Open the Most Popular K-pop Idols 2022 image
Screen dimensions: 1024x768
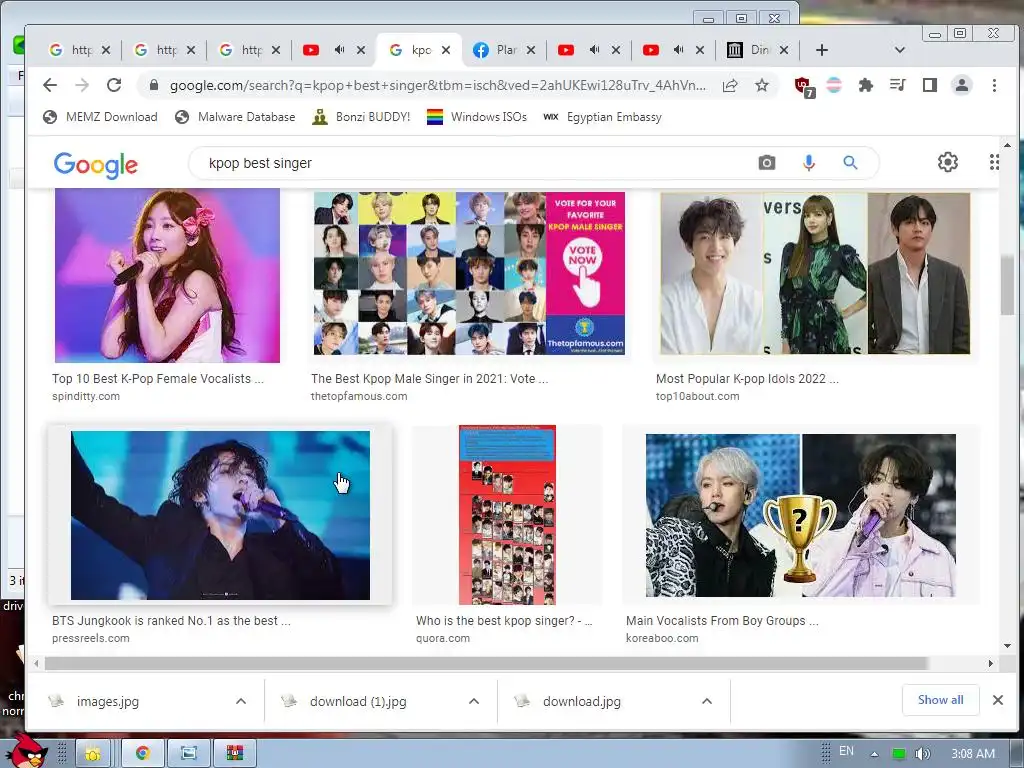click(x=815, y=274)
